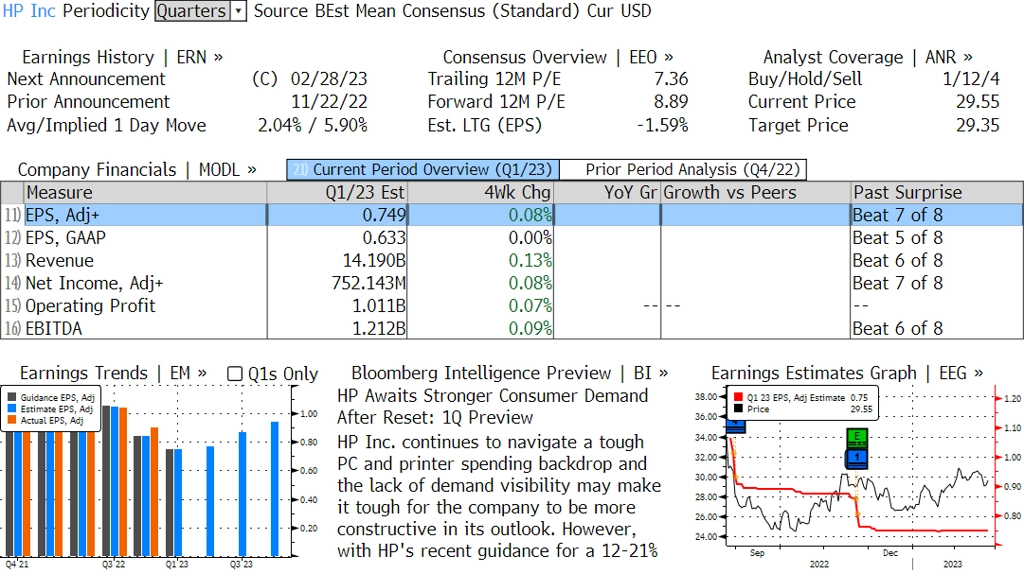Click the Prior Announcement date 11/22/22

(x=329, y=102)
